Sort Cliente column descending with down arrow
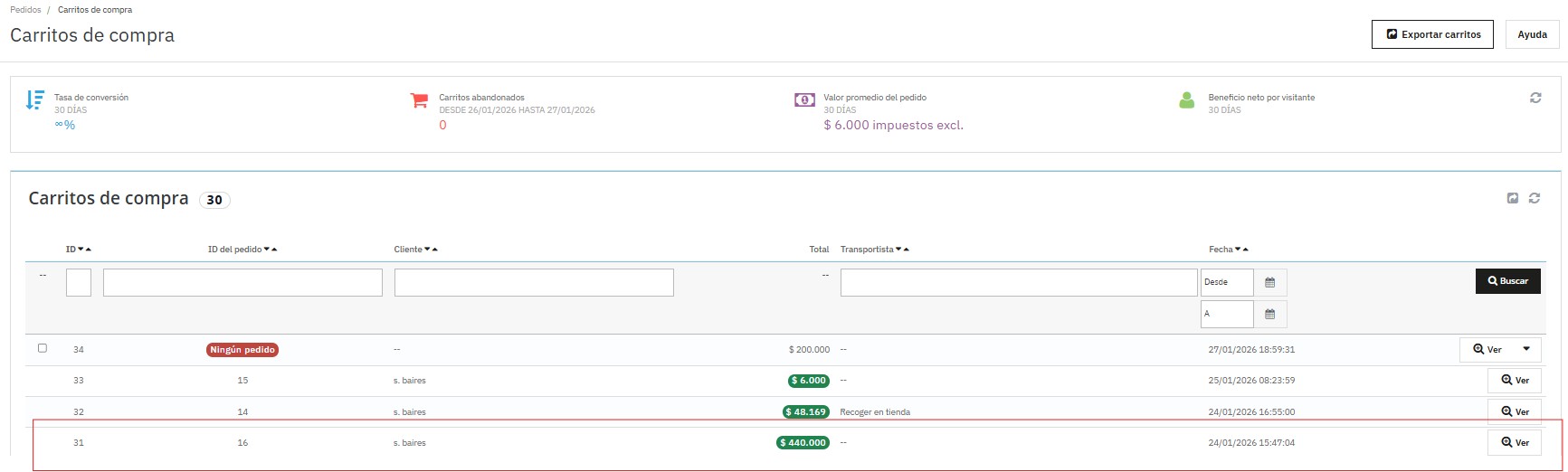The width and height of the screenshot is (1568, 472). click(x=427, y=250)
